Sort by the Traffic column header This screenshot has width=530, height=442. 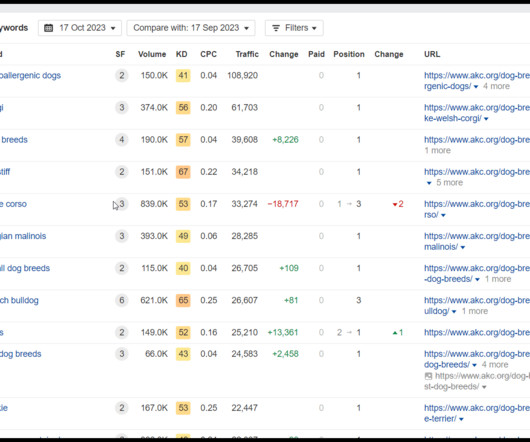(247, 54)
